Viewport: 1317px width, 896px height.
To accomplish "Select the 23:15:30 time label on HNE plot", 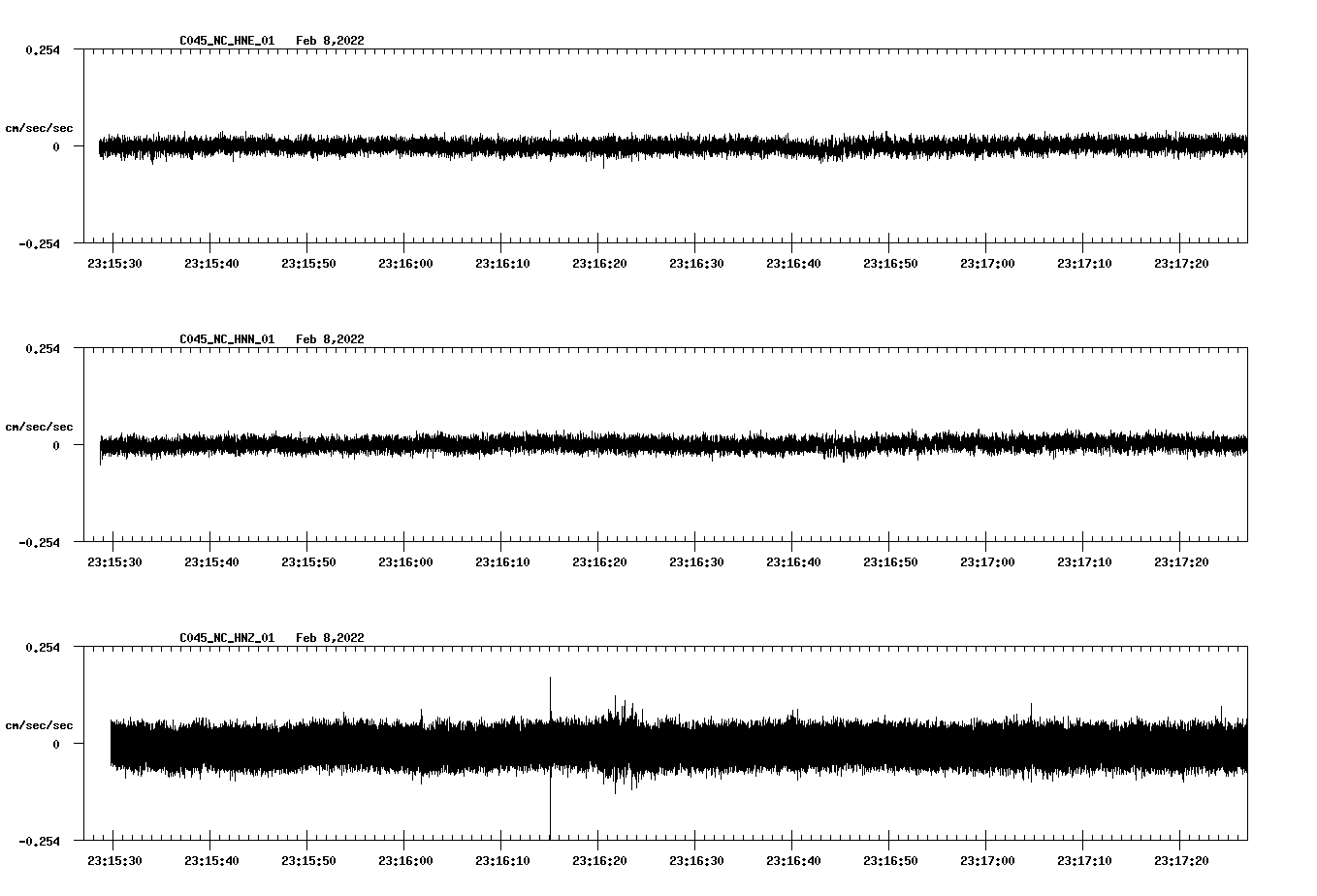I will pyautogui.click(x=114, y=264).
